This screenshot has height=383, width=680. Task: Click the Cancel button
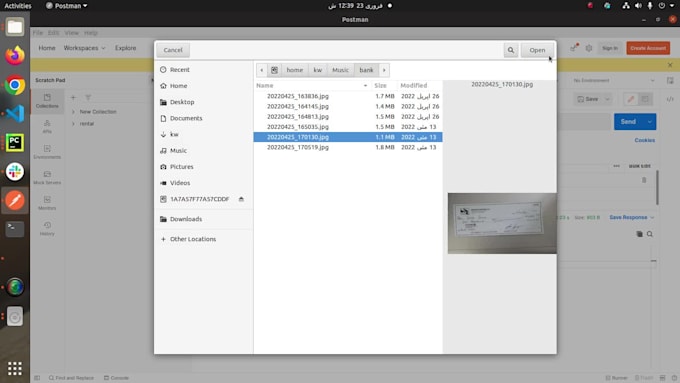click(x=173, y=50)
